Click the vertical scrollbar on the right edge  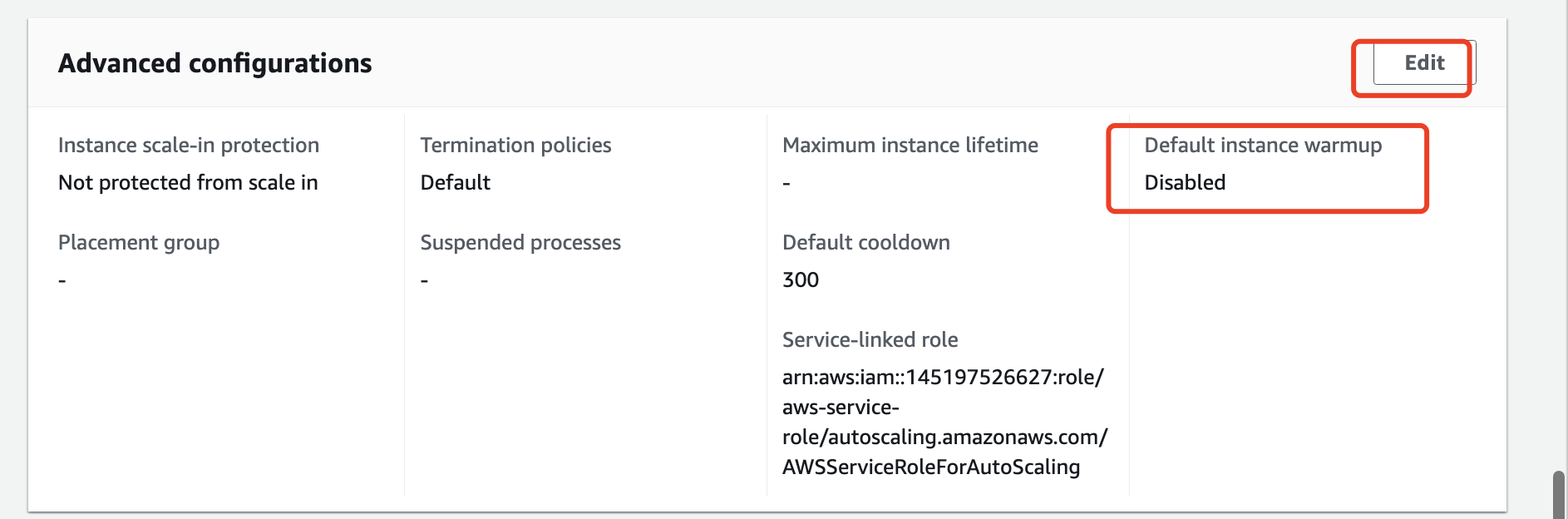1558,495
